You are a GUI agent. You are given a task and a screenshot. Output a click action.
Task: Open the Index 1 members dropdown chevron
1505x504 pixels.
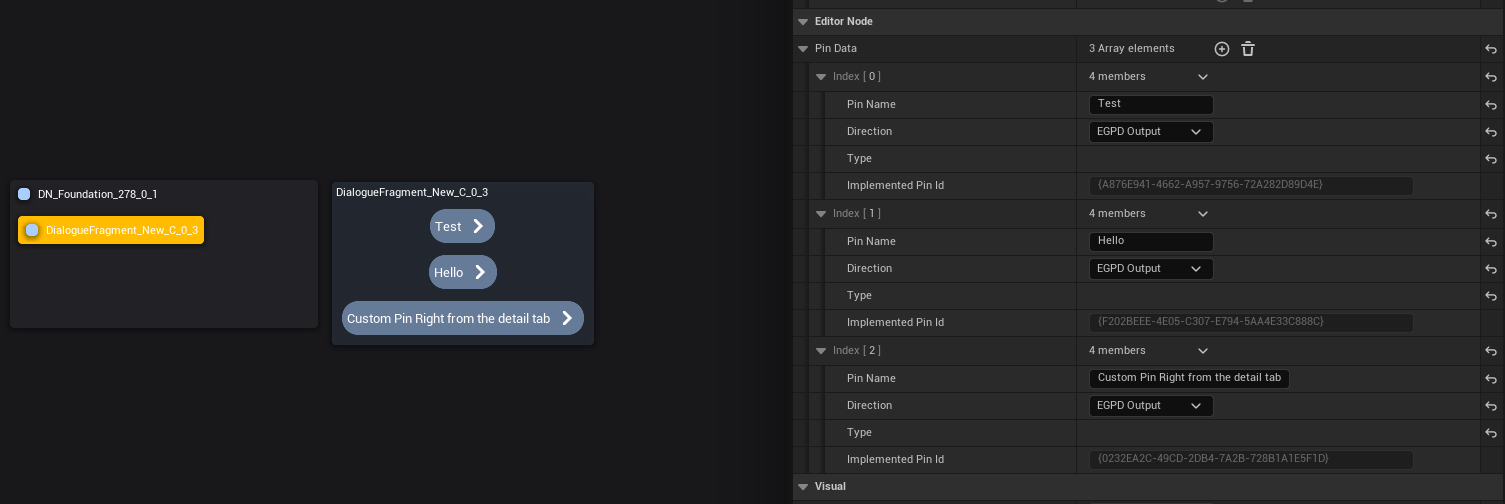point(1203,214)
